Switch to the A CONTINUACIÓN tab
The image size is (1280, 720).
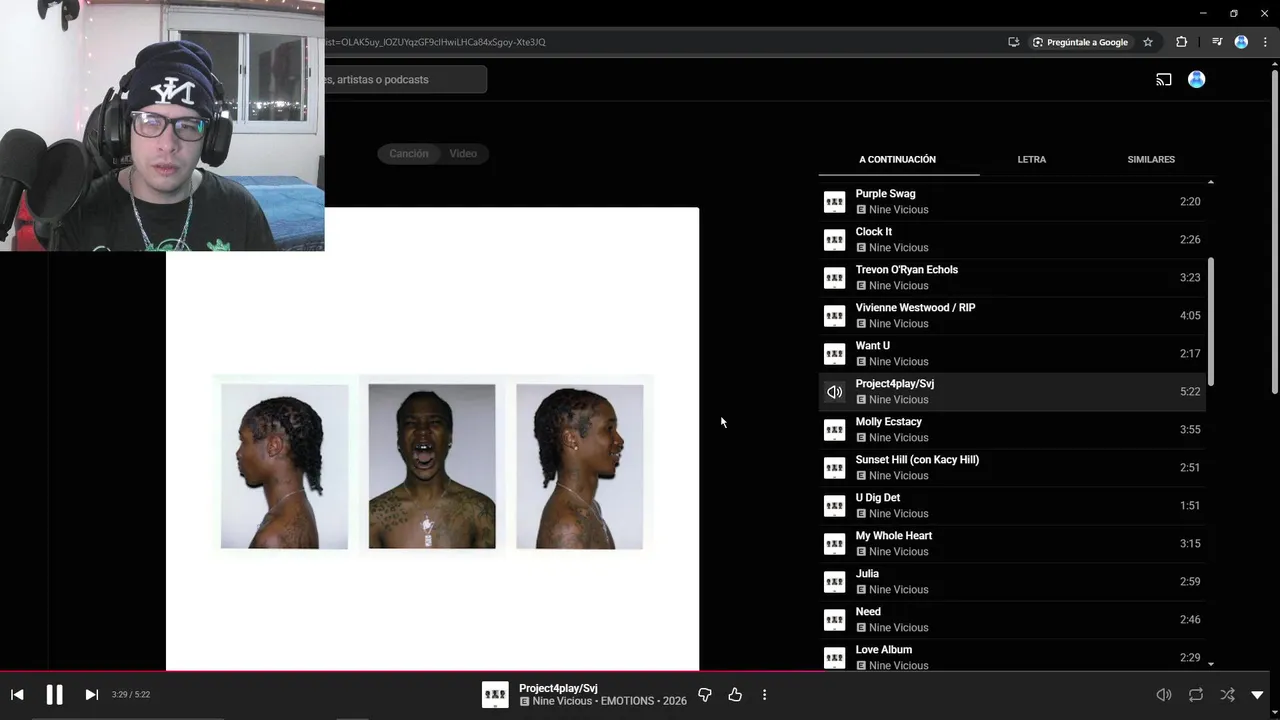point(897,159)
